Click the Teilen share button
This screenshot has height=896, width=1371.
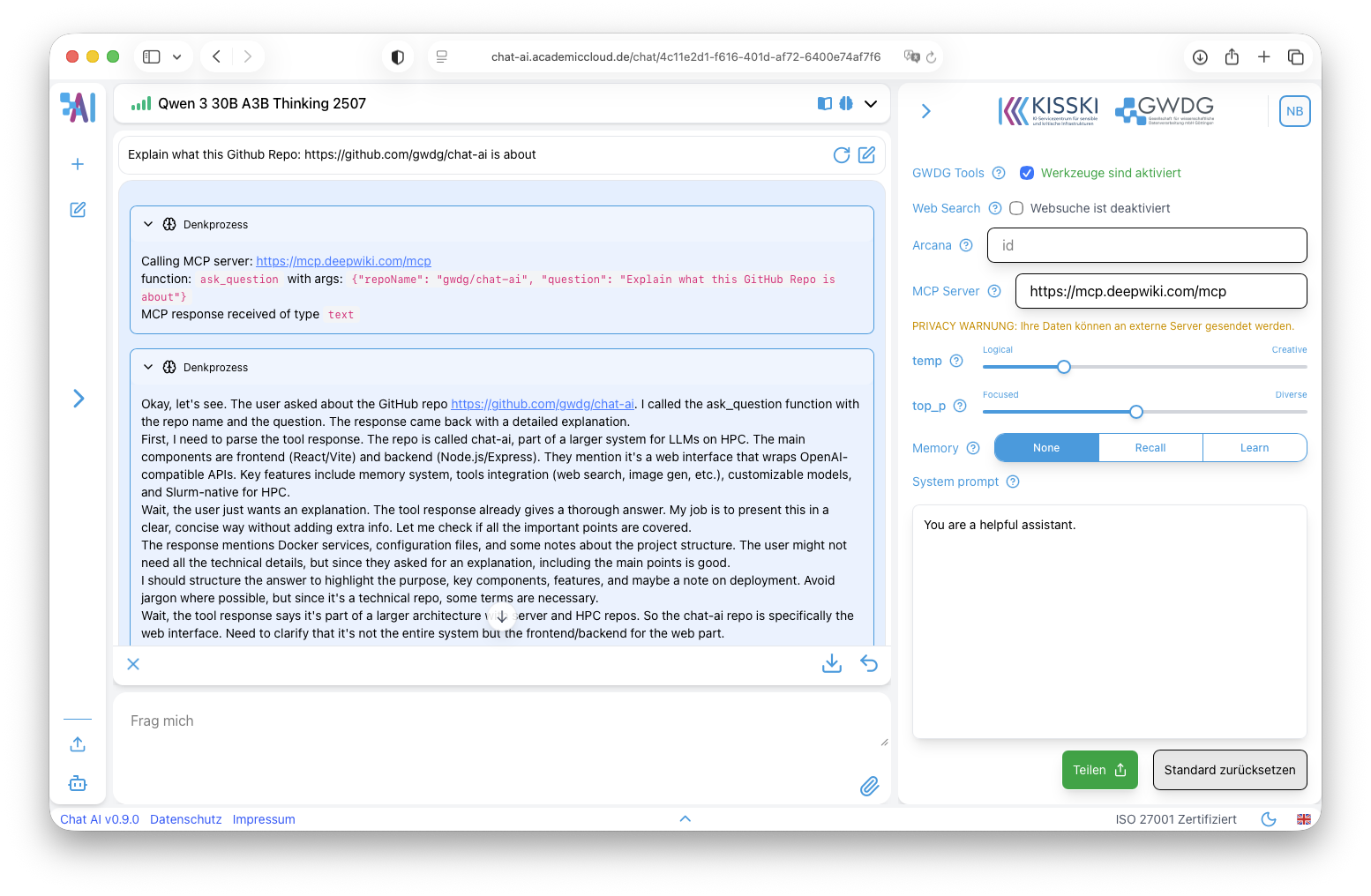tap(1099, 769)
